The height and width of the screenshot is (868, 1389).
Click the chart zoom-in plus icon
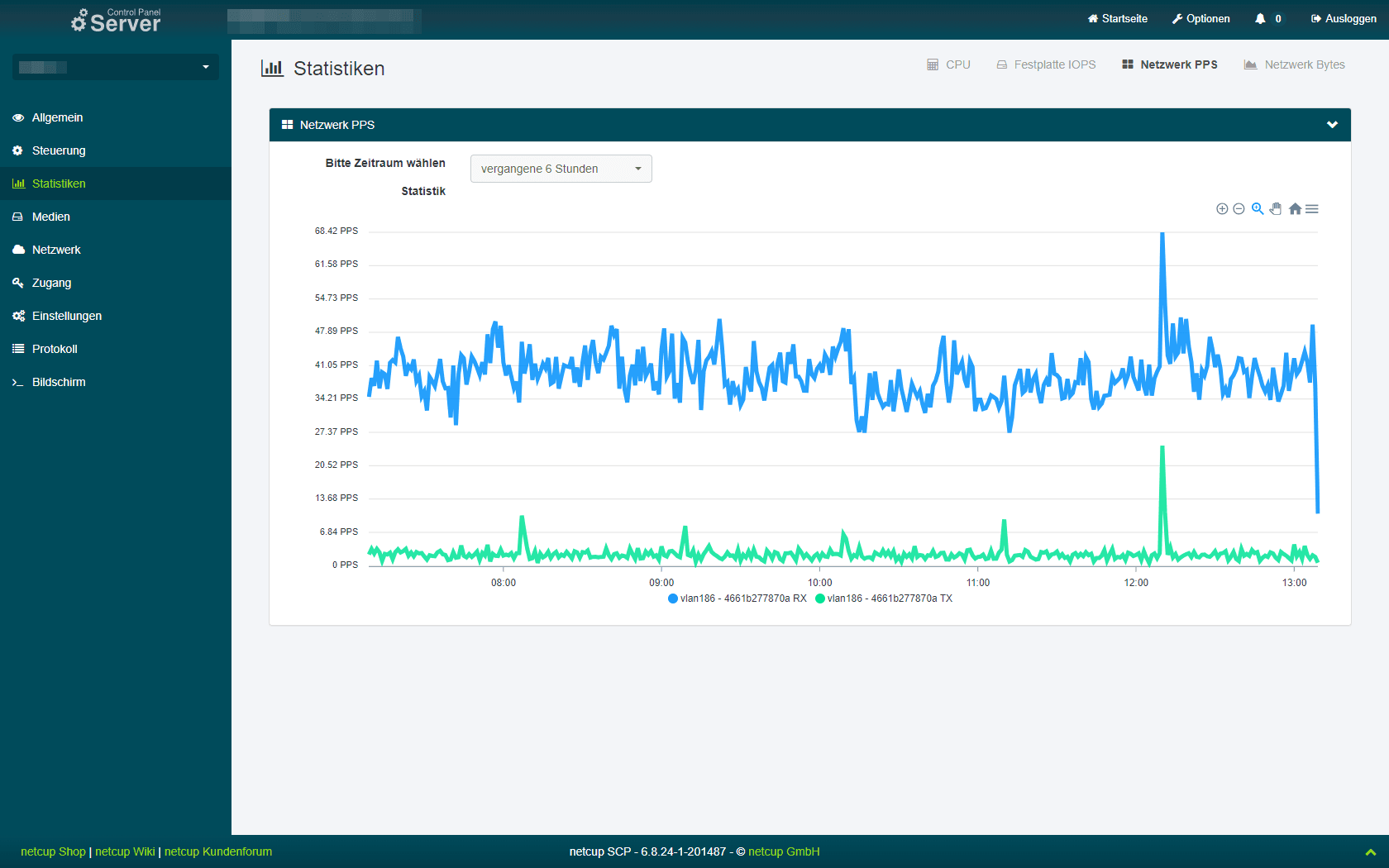1221,209
